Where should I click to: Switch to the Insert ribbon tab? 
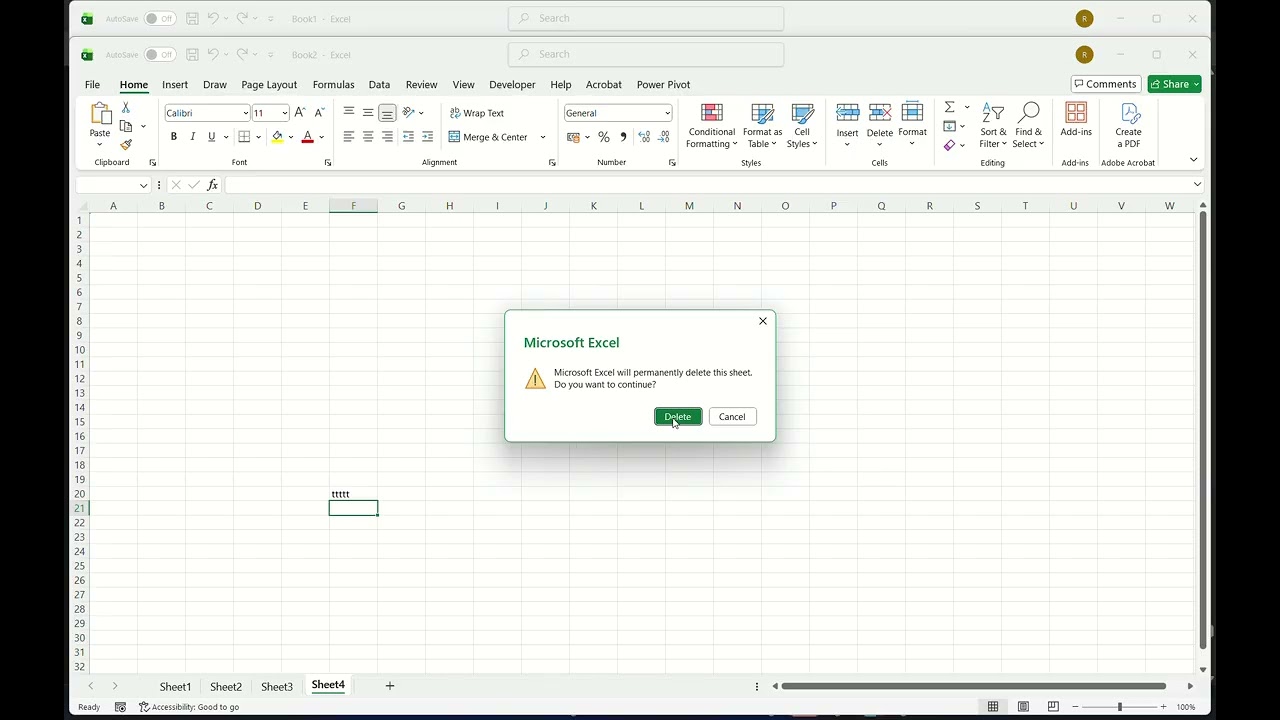click(x=175, y=85)
